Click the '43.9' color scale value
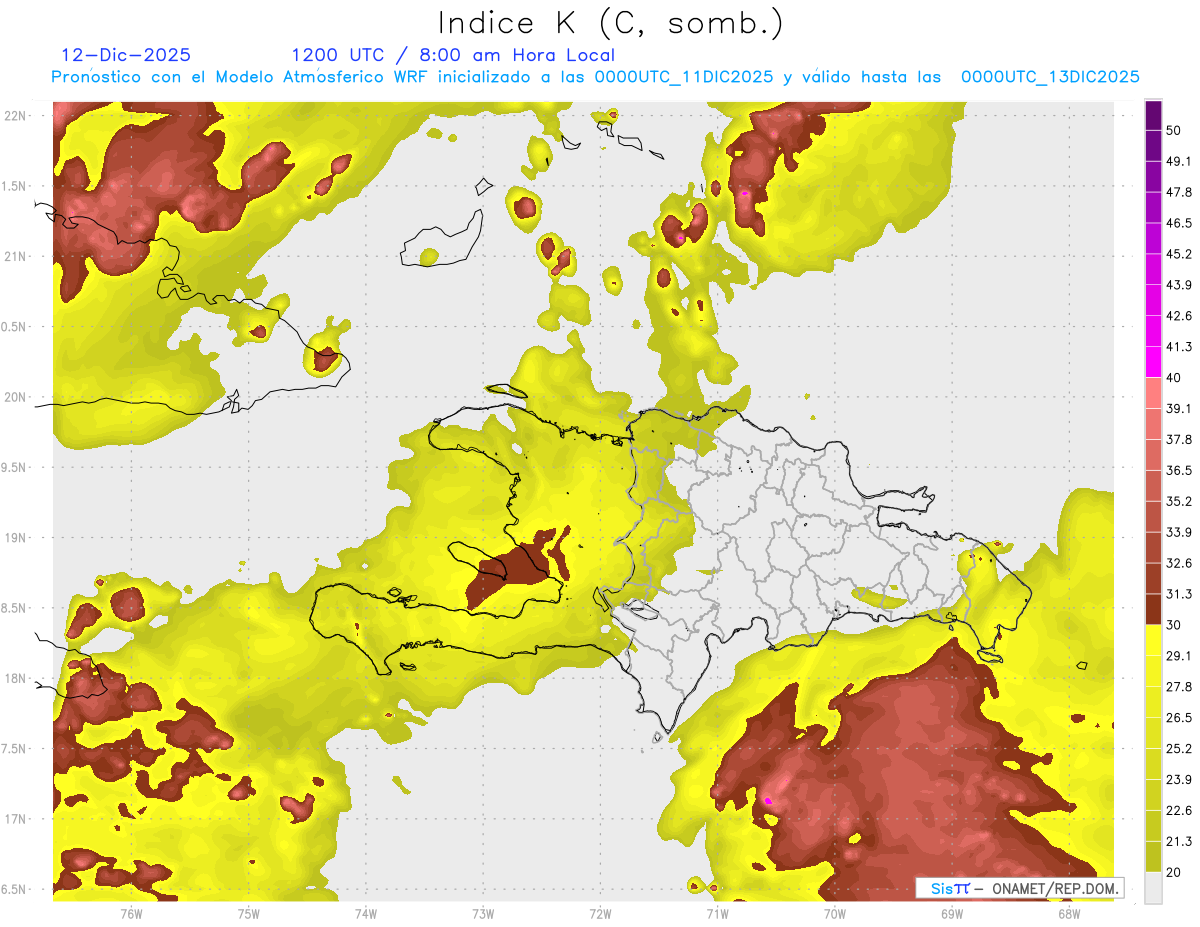Screen dimensions: 1200x927 pyautogui.click(x=1178, y=285)
